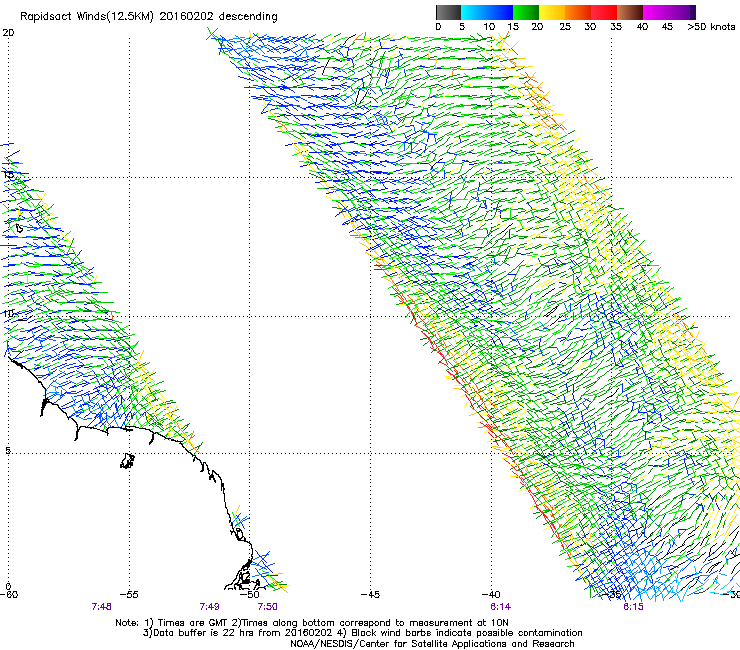Click the 'Data buffer is 22 hrs' note line
Screen dimensions: 740x650
362,633
